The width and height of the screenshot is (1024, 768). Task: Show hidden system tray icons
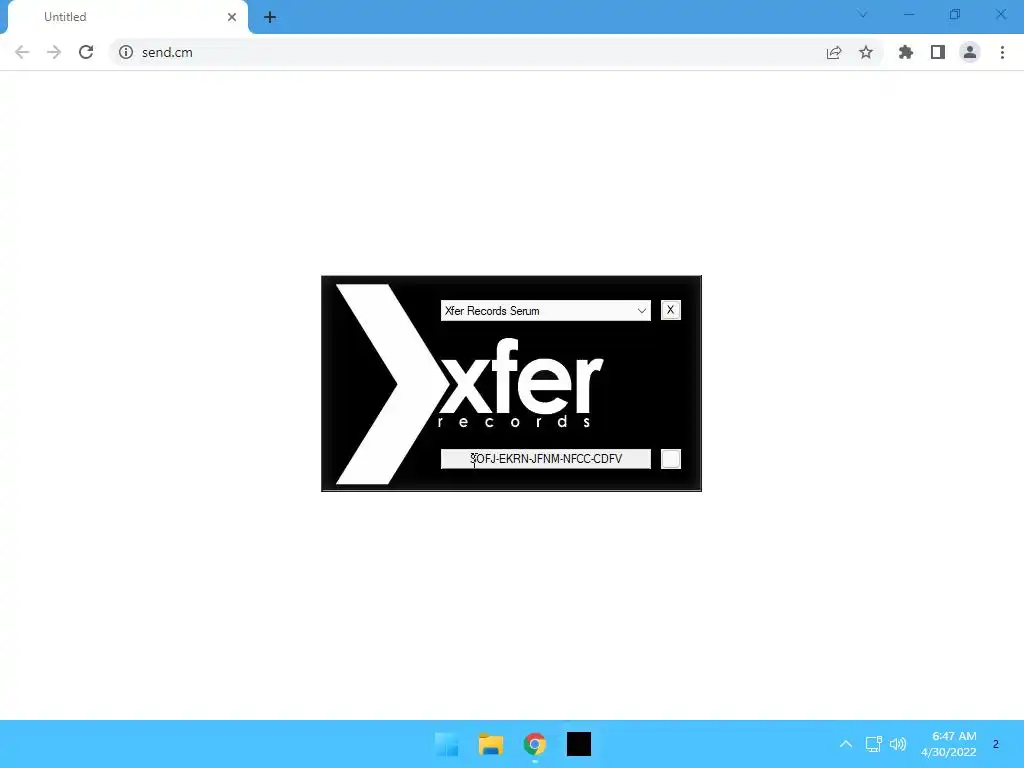[x=846, y=744]
